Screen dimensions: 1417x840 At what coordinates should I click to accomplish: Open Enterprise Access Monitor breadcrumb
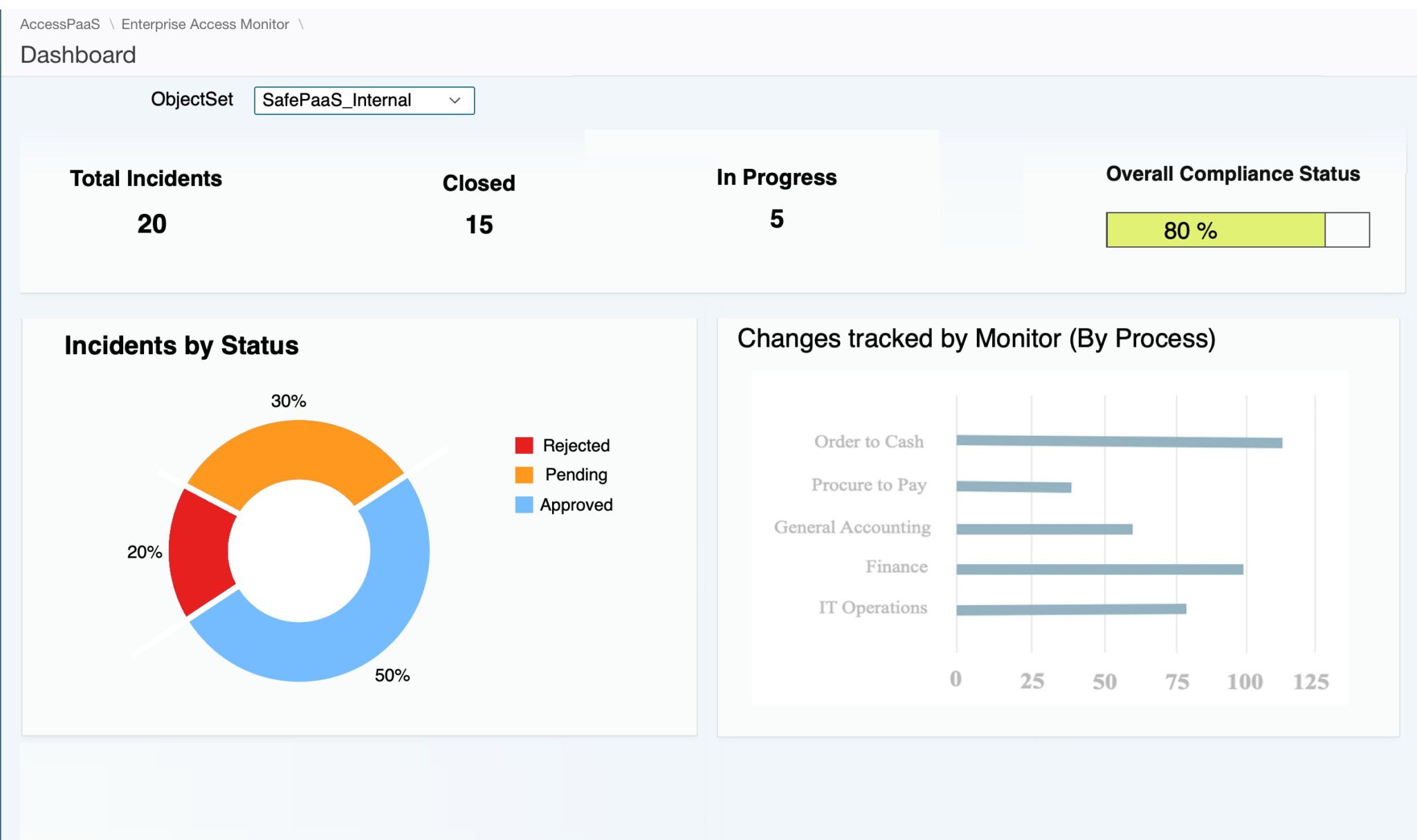[205, 24]
